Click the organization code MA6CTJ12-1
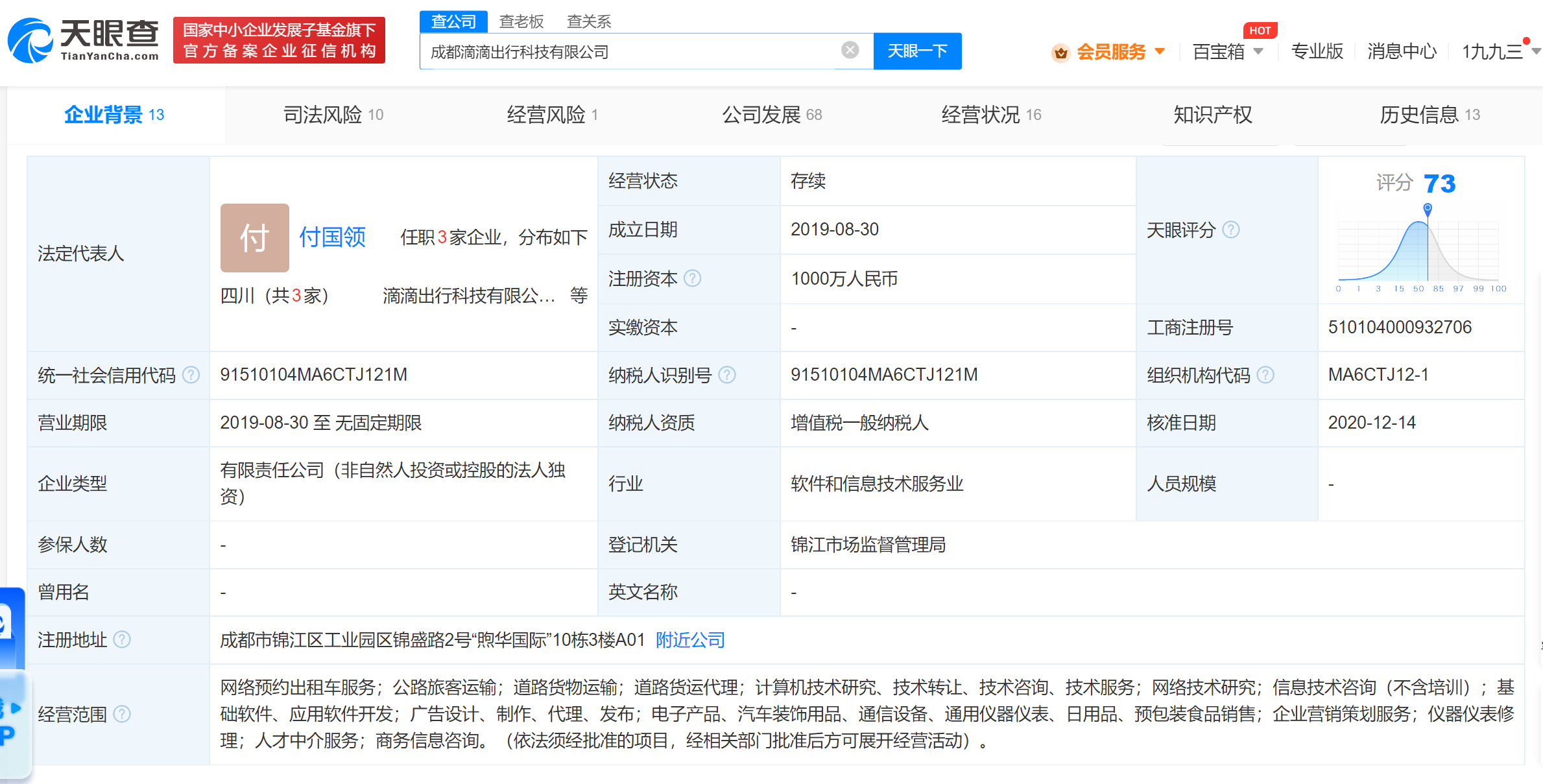Viewport: 1543px width, 784px height. tap(1378, 375)
